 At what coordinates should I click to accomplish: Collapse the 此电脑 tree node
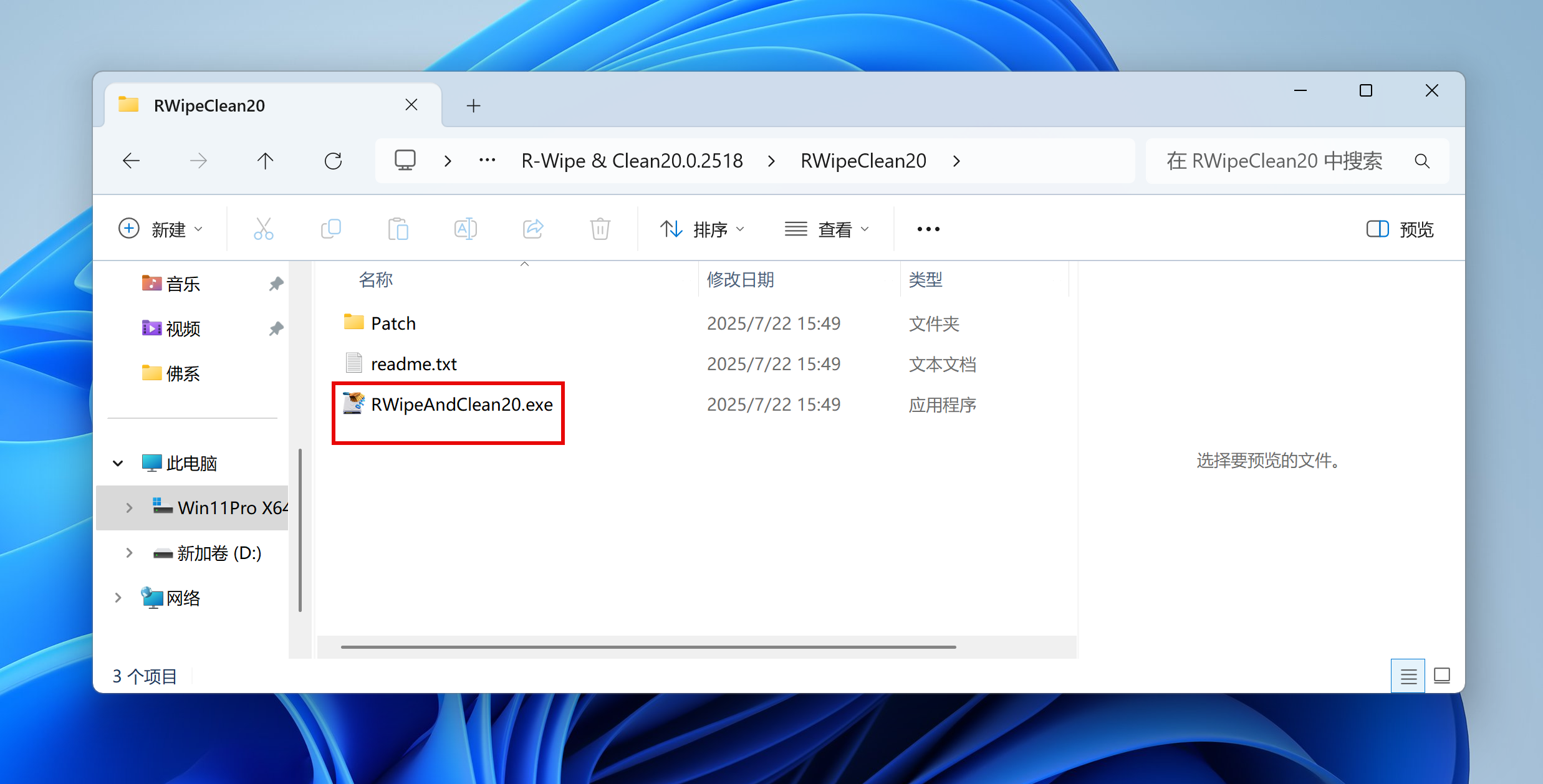tap(118, 463)
